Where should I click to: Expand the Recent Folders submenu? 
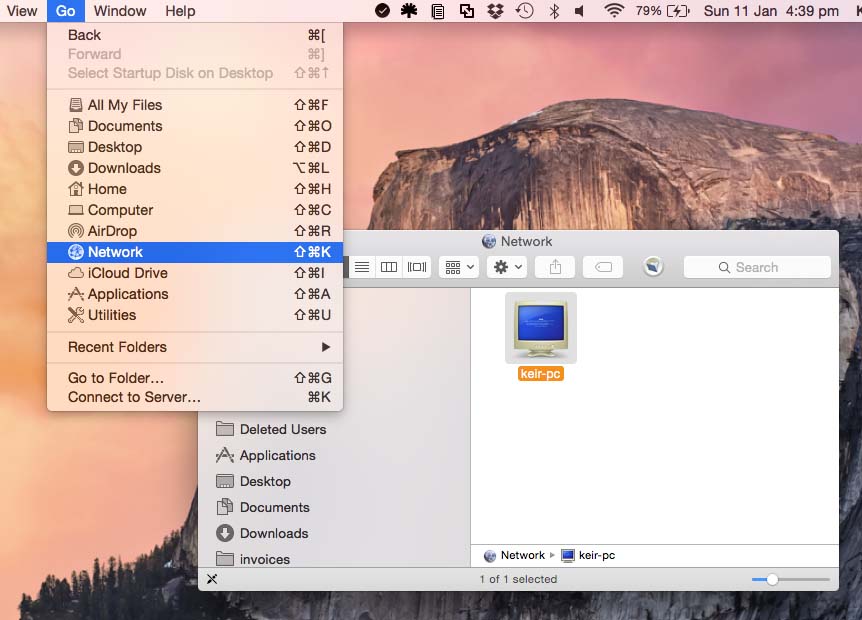click(195, 347)
